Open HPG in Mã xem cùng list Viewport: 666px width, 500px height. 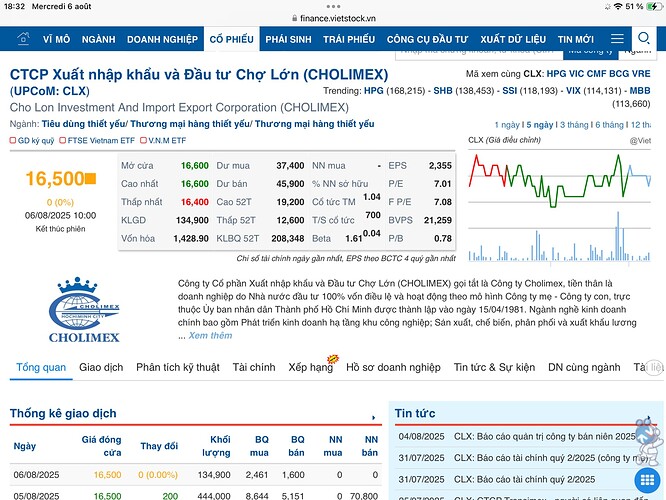click(x=556, y=74)
